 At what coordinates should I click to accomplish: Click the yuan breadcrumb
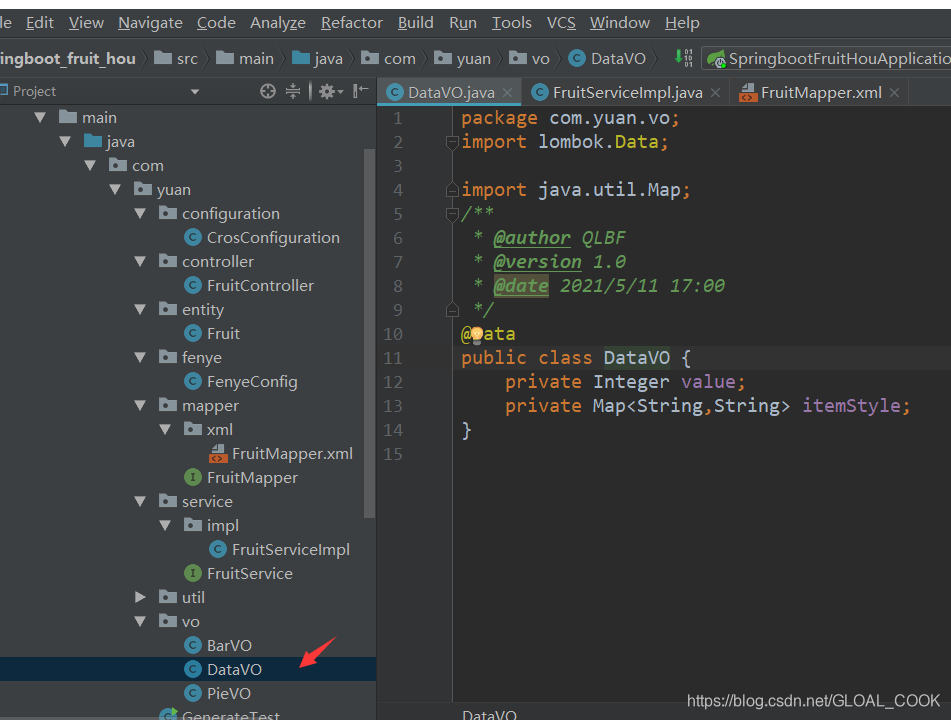[463, 59]
